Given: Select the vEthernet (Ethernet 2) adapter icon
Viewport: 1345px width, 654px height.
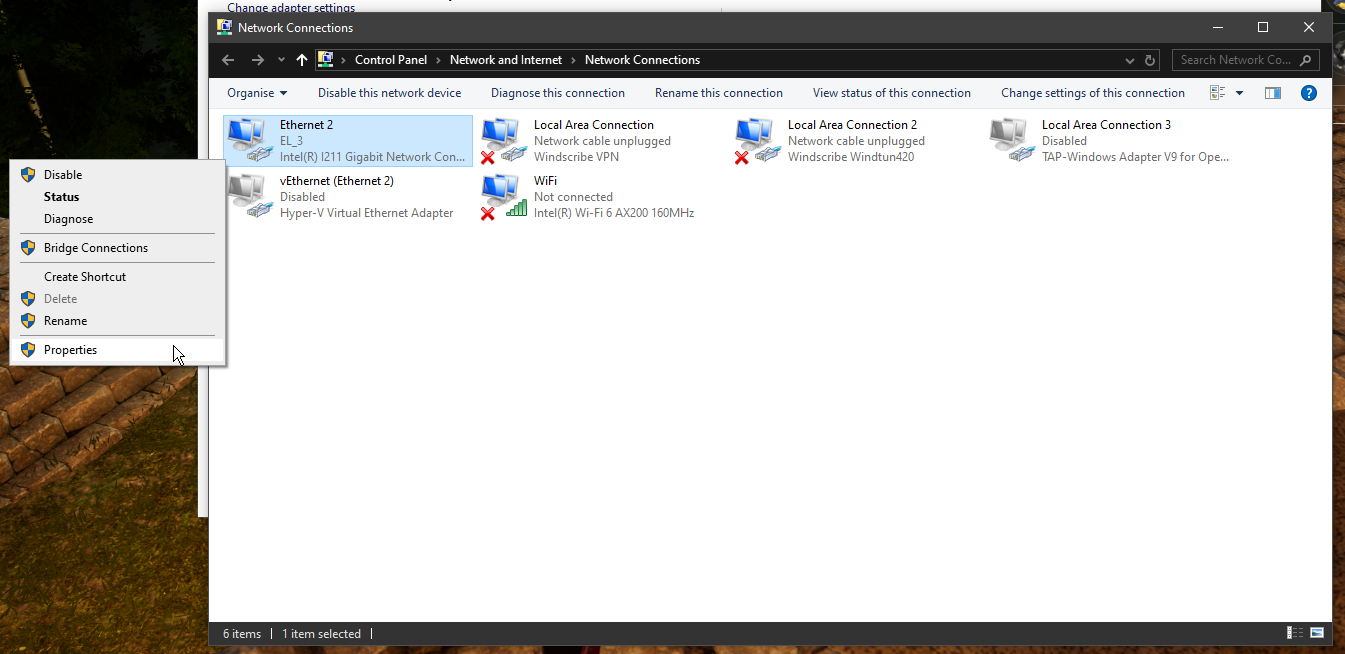Looking at the screenshot, I should click(x=250, y=196).
